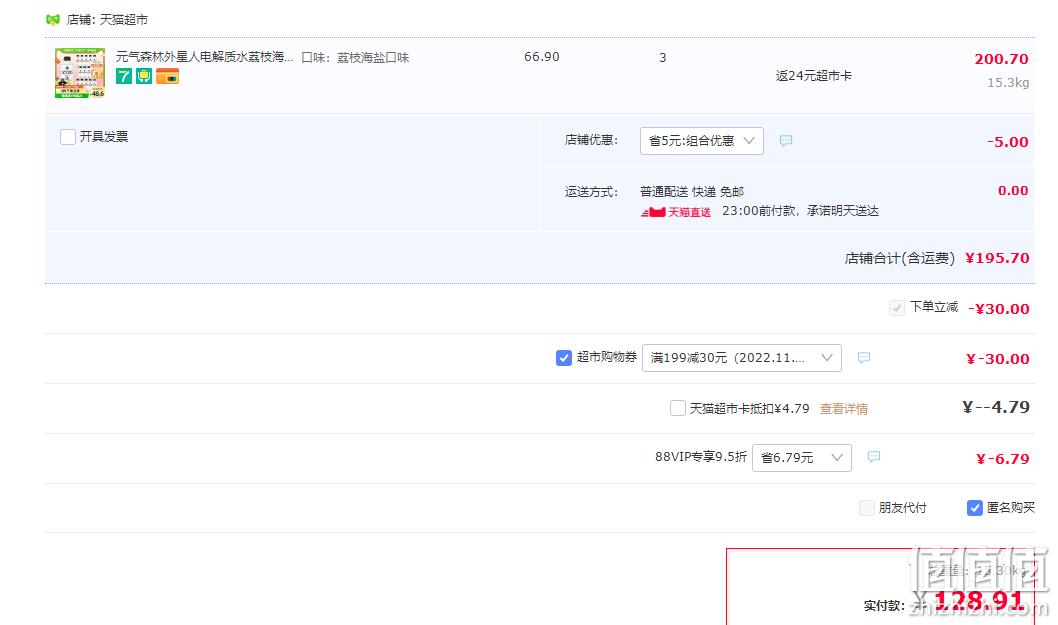Click the 店铺合计 total ¥195.70
This screenshot has width=1058, height=625.
pyautogui.click(x=997, y=258)
